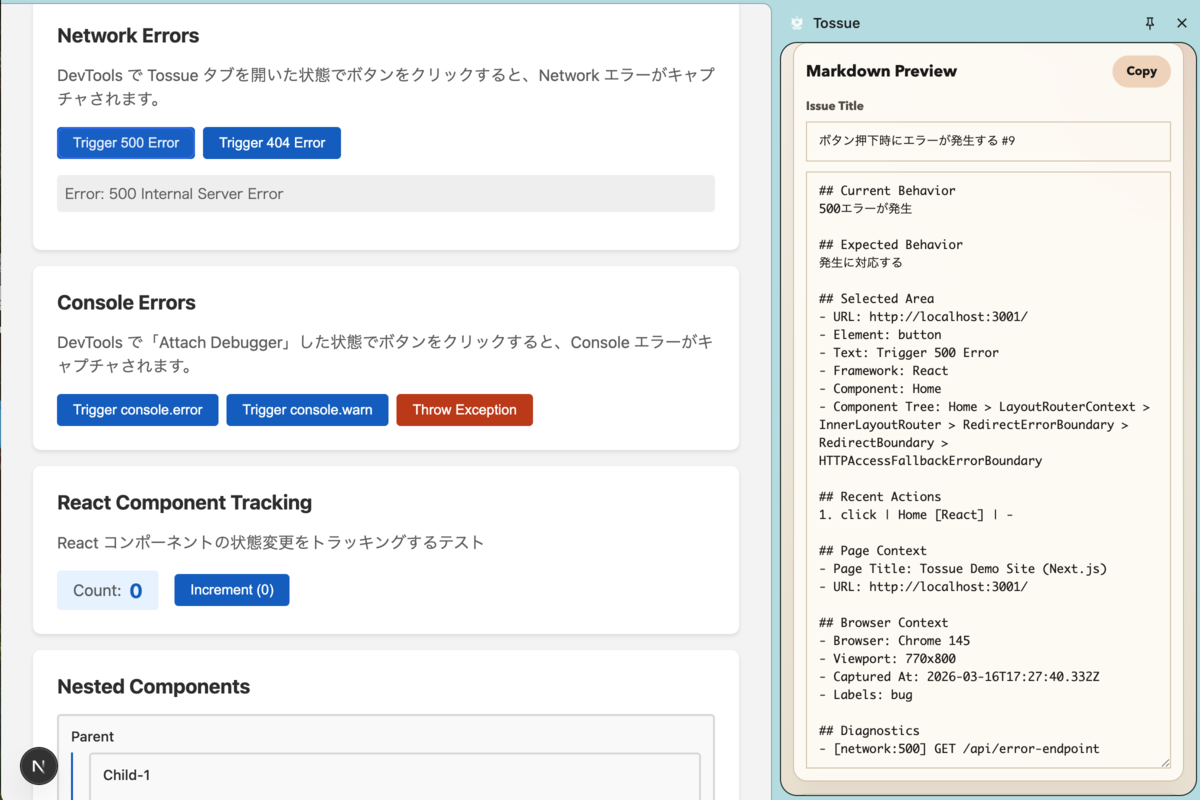Screen dimensions: 1200x800
Task: Click the '- Browser: Chrome 145' line
Action: coord(895,641)
